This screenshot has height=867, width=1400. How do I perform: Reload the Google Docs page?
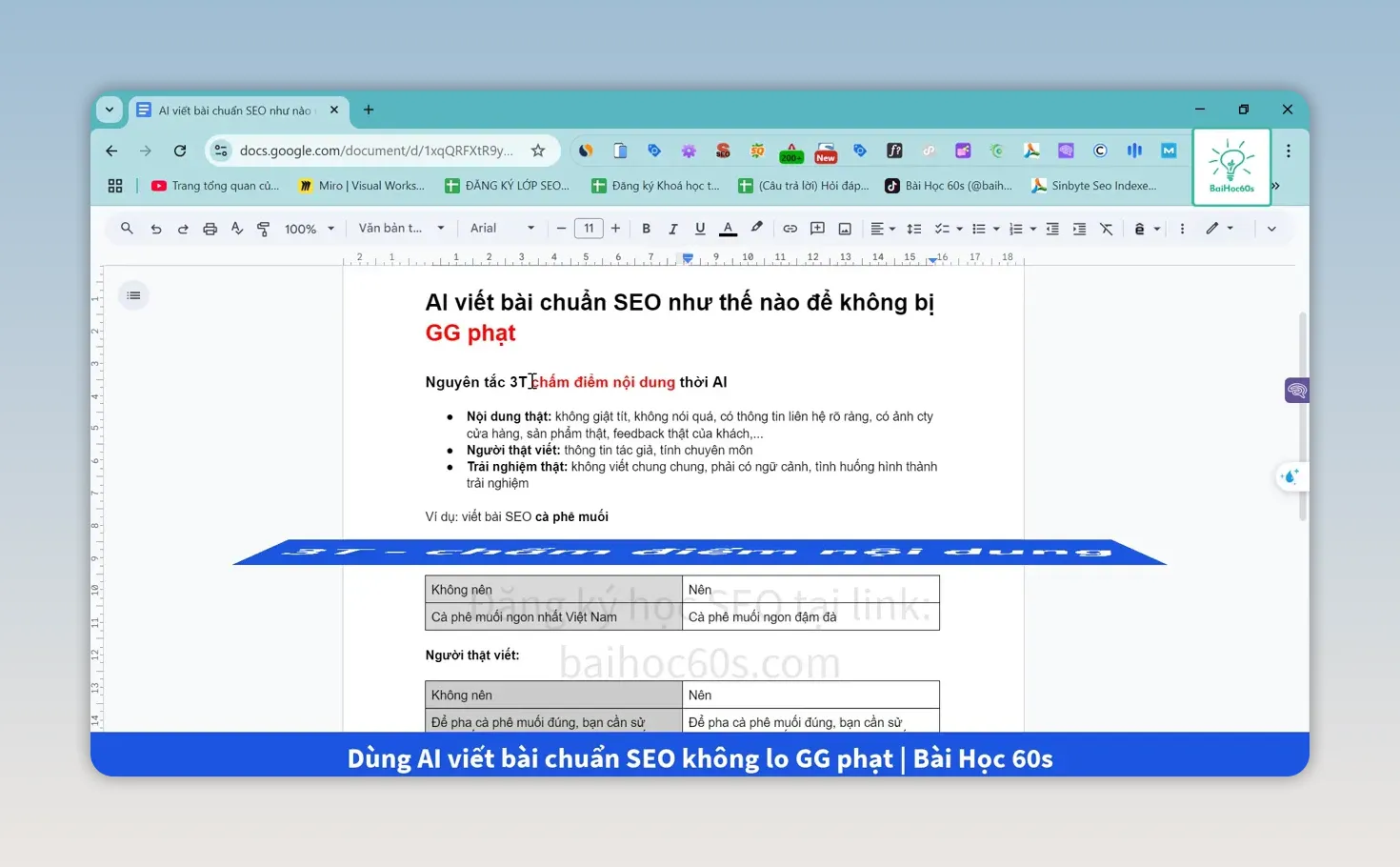(x=179, y=151)
